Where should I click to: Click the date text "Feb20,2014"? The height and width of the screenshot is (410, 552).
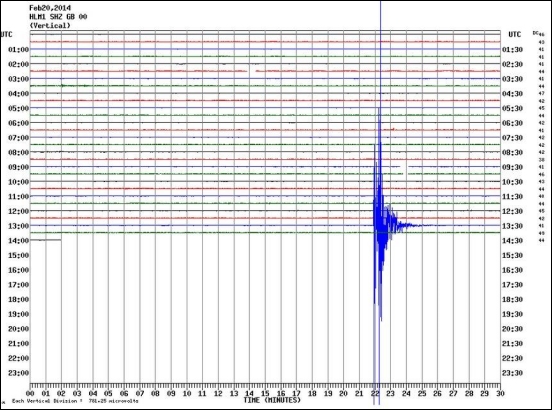[50, 8]
